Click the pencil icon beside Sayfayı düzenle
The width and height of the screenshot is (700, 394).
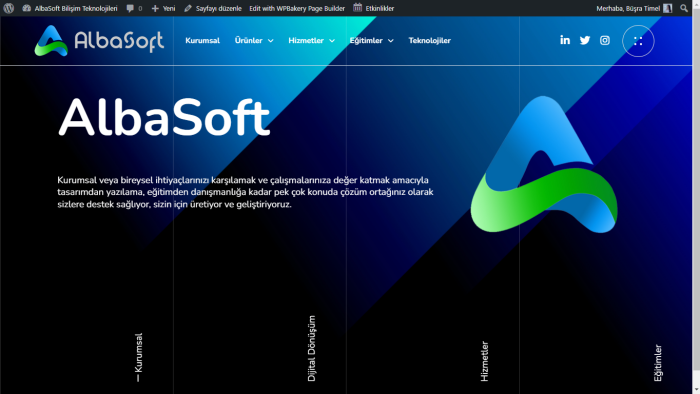pos(188,8)
